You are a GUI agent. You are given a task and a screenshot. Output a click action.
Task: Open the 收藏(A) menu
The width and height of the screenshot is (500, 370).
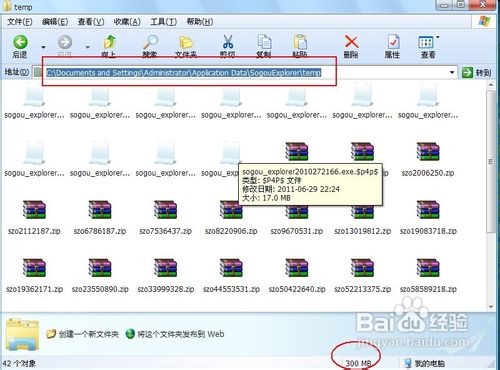point(127,22)
